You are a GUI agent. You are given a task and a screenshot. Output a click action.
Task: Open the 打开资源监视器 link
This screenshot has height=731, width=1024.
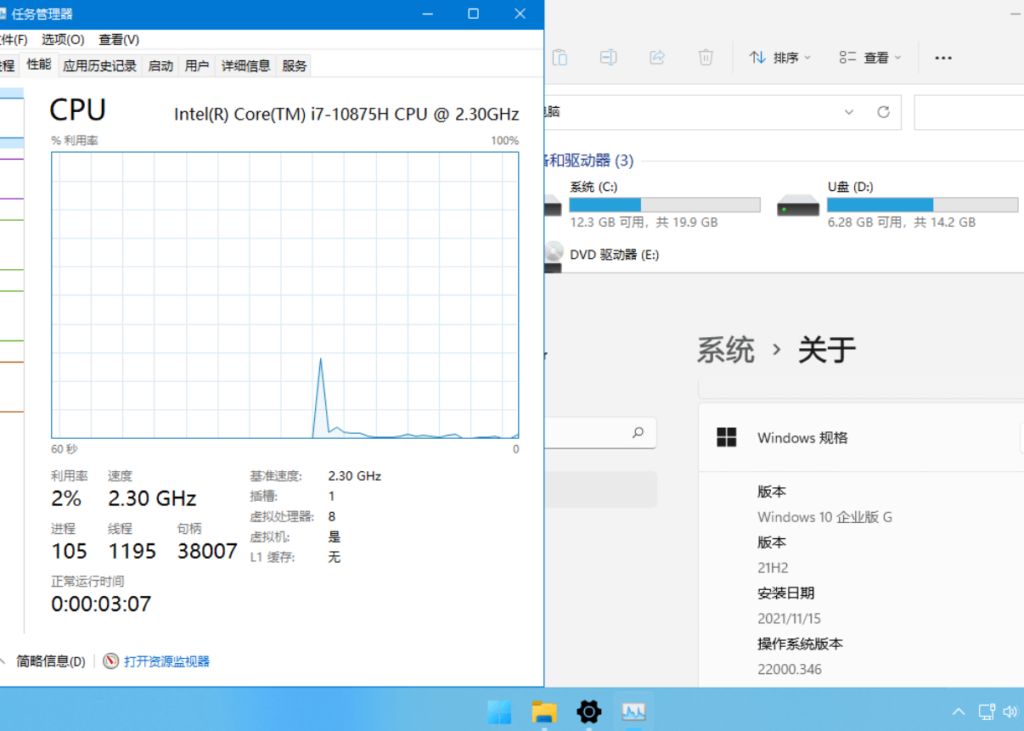click(x=167, y=661)
